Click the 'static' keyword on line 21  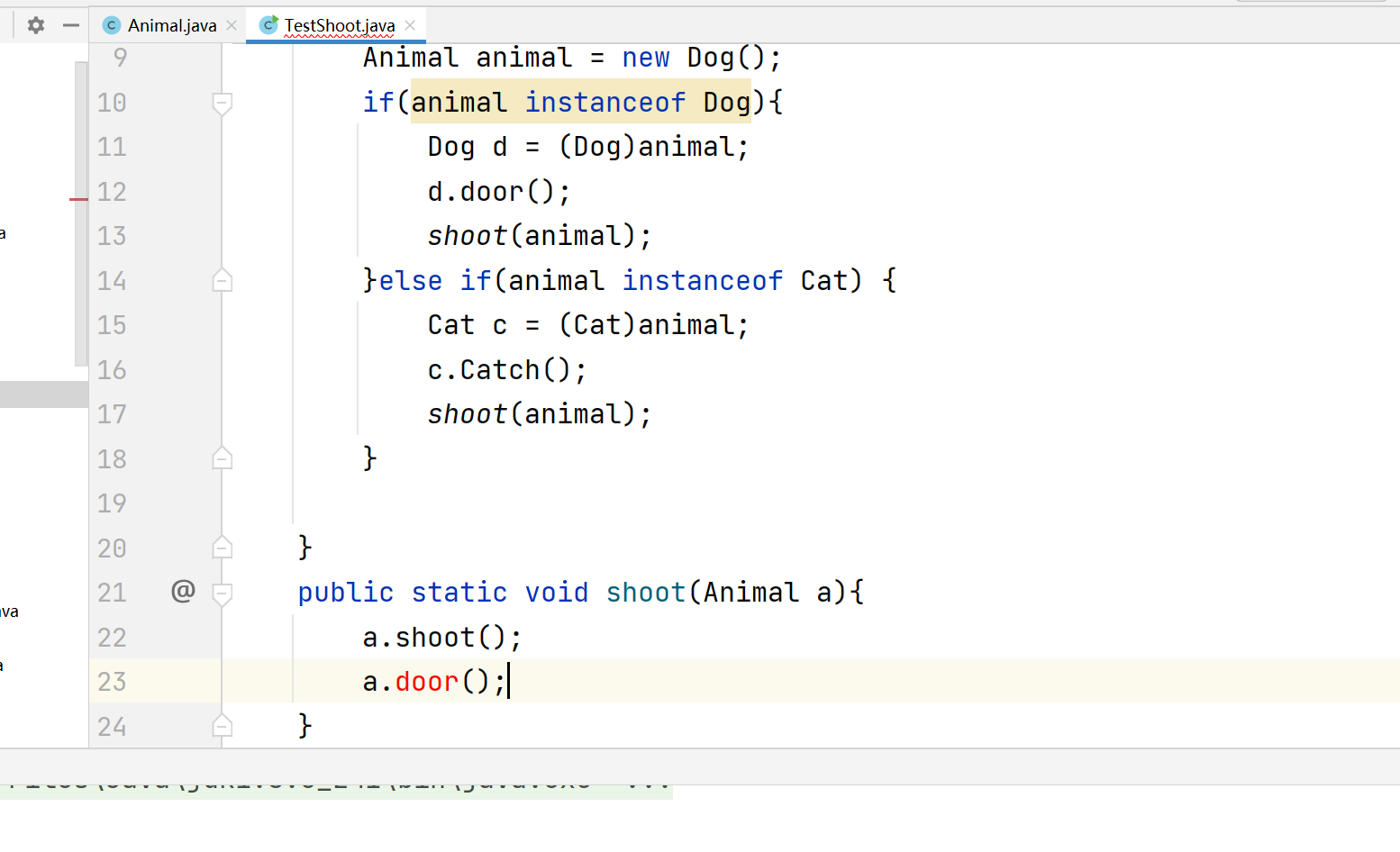[x=459, y=593]
